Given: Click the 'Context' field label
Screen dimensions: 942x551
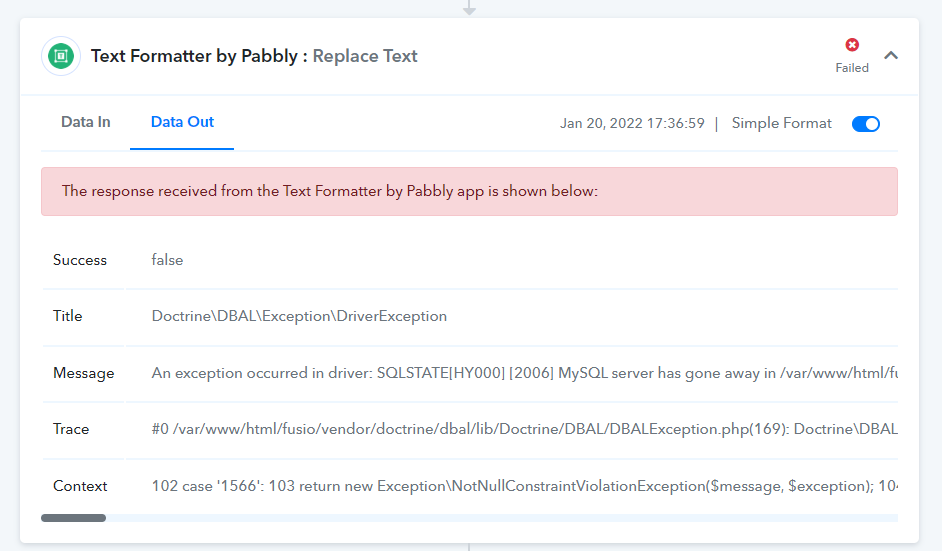Looking at the screenshot, I should pos(80,486).
